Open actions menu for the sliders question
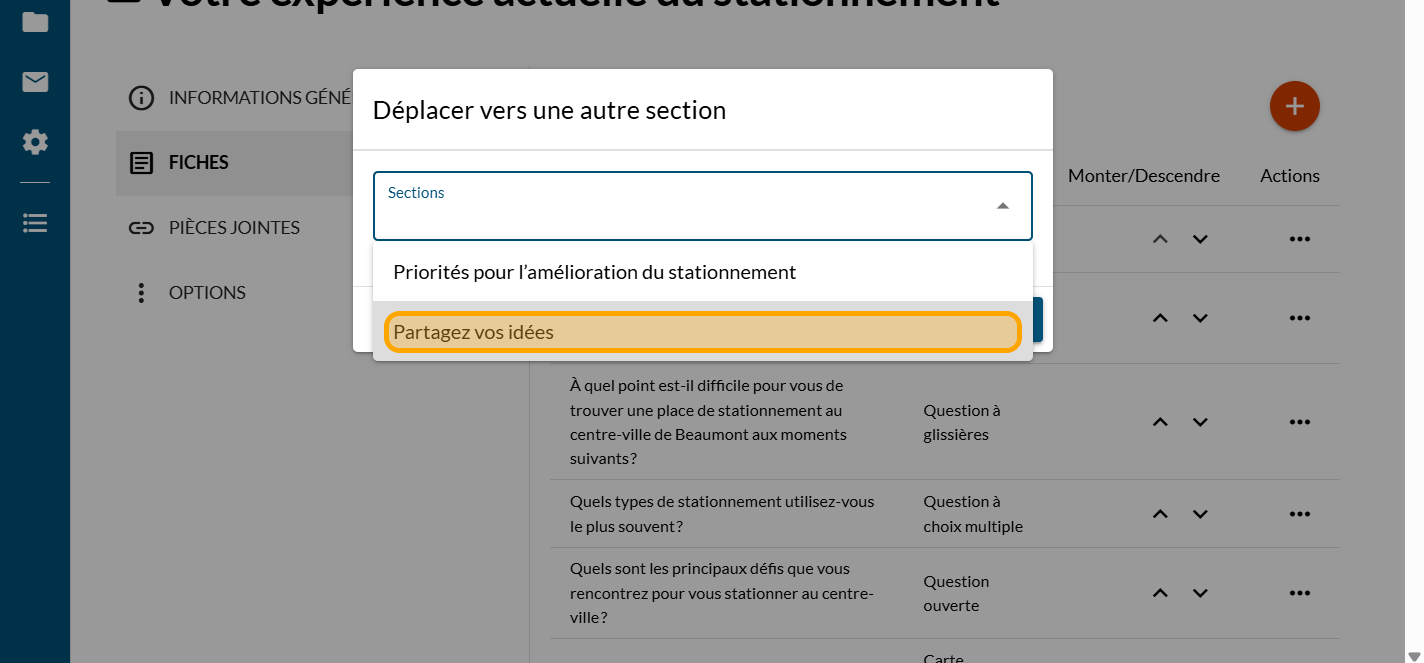This screenshot has width=1424, height=663. [1299, 422]
